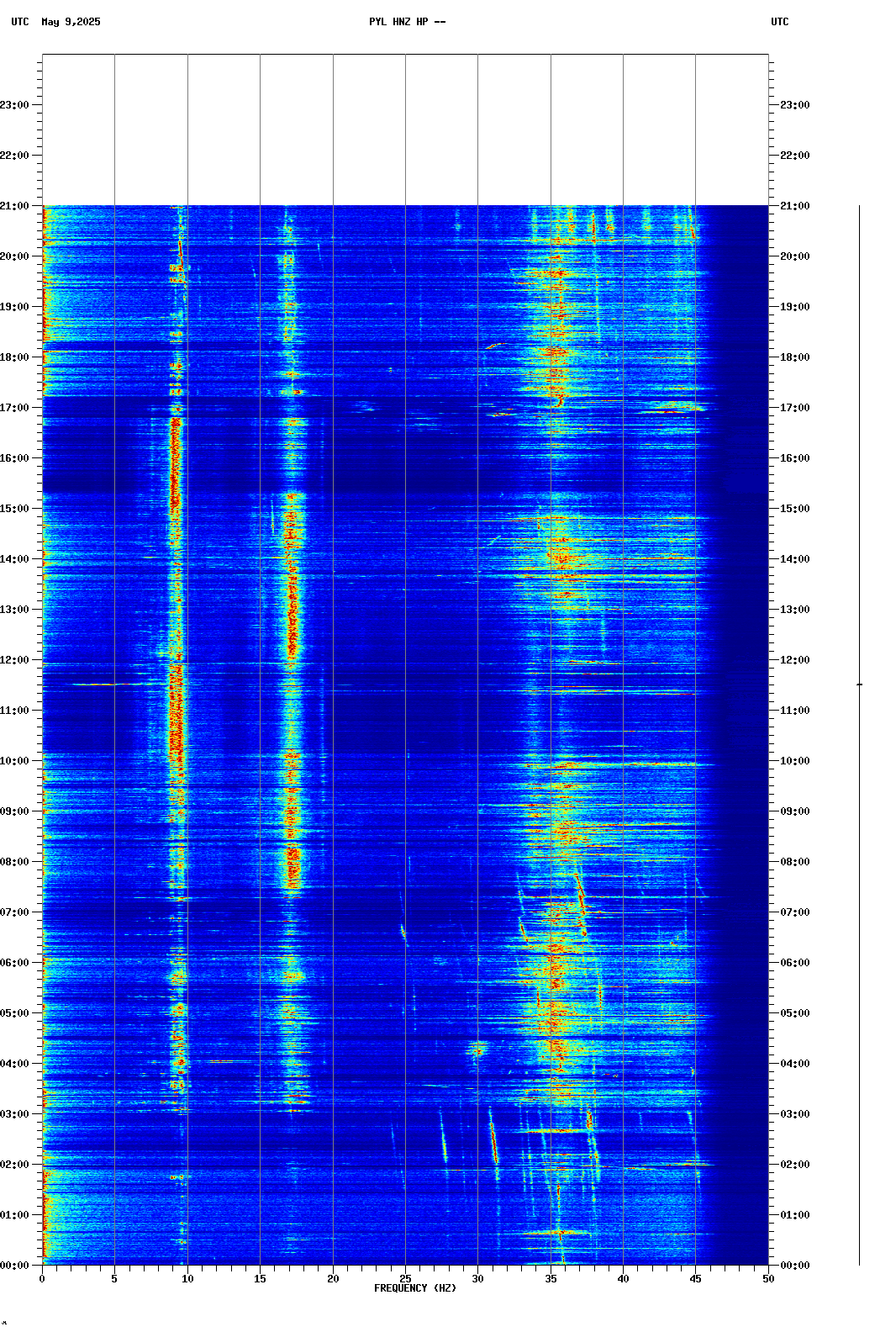896x1332 pixels.
Task: Click the 'May 9,2025' date label
Action: [x=71, y=22]
